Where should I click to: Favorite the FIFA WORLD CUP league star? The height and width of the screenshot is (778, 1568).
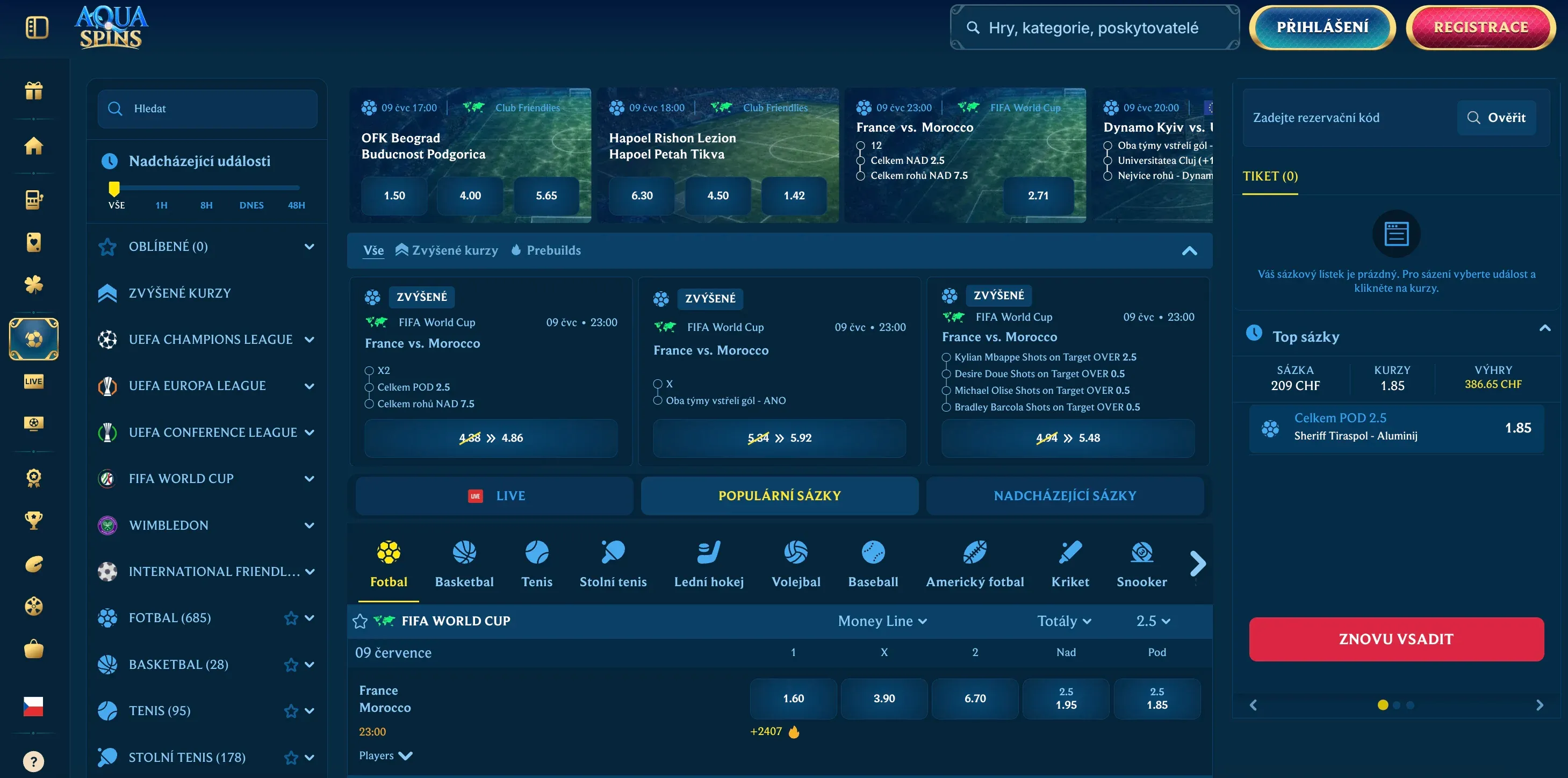click(359, 621)
